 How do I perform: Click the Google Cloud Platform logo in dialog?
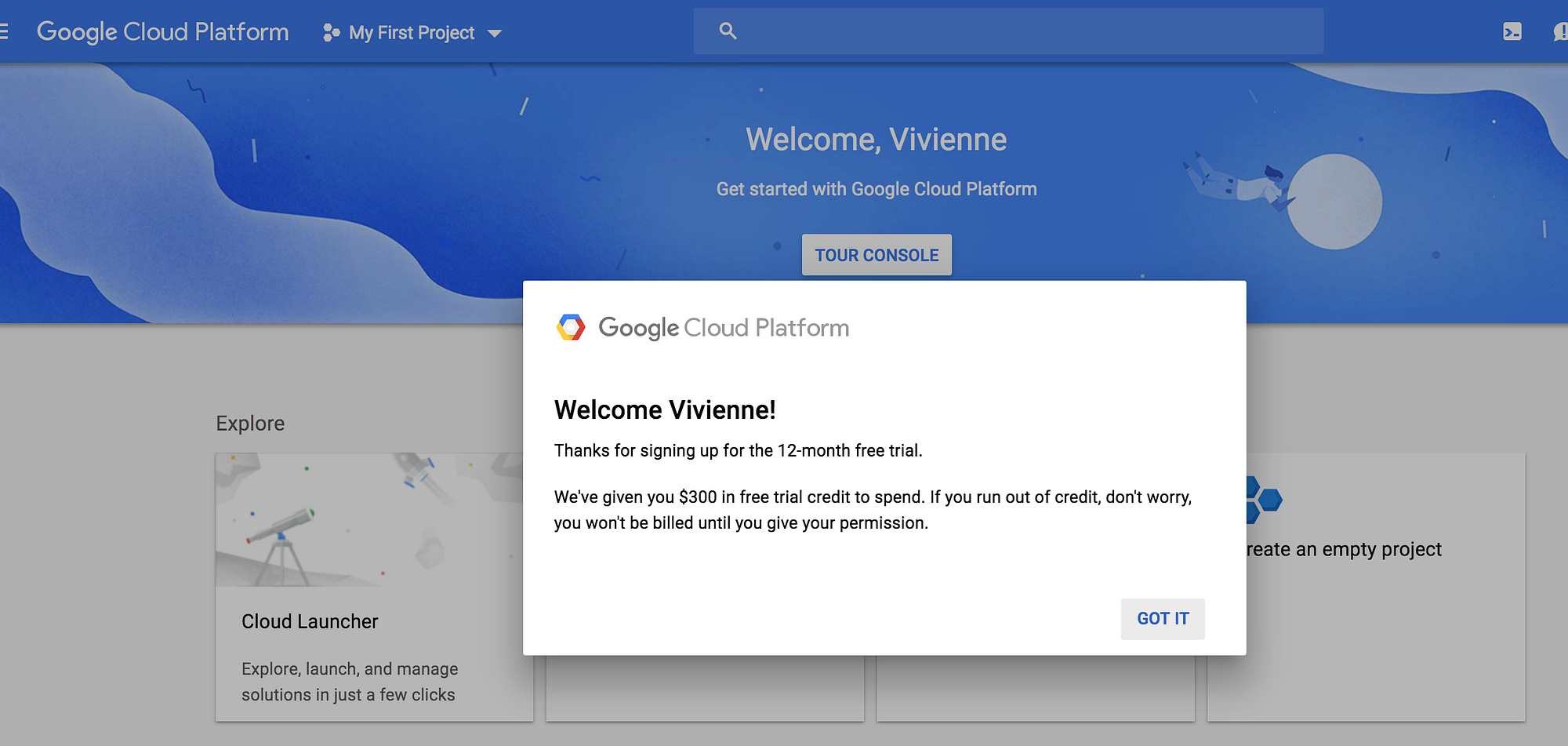click(702, 327)
